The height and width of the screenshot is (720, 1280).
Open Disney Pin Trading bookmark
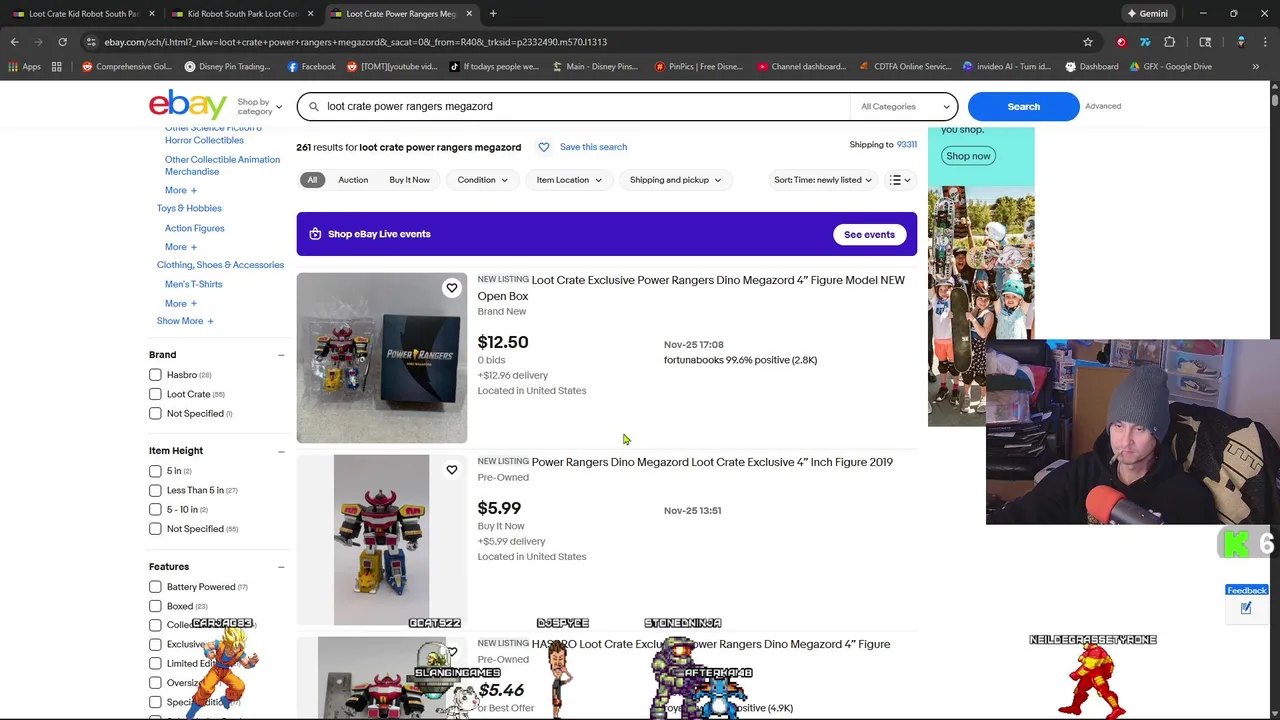pos(227,67)
